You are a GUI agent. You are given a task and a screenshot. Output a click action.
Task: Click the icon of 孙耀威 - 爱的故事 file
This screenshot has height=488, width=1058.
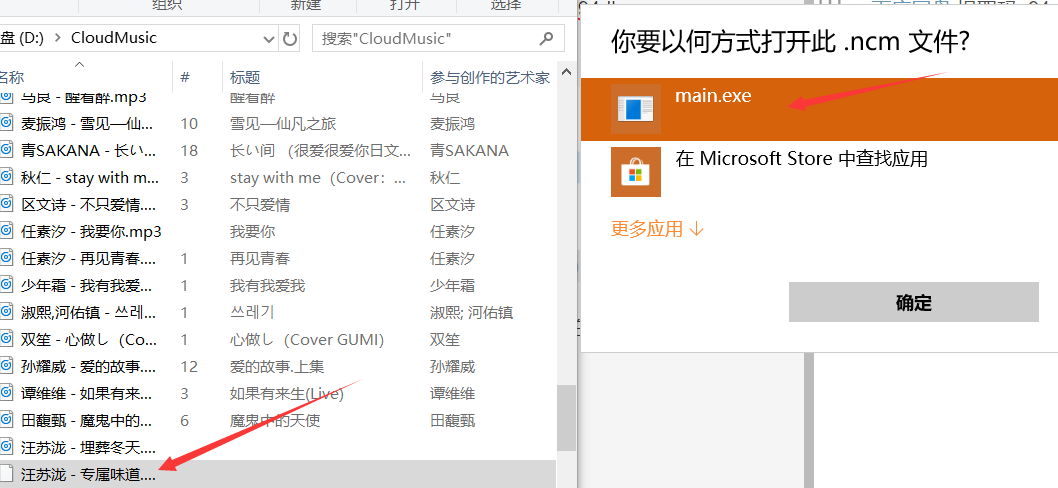pyautogui.click(x=6, y=367)
